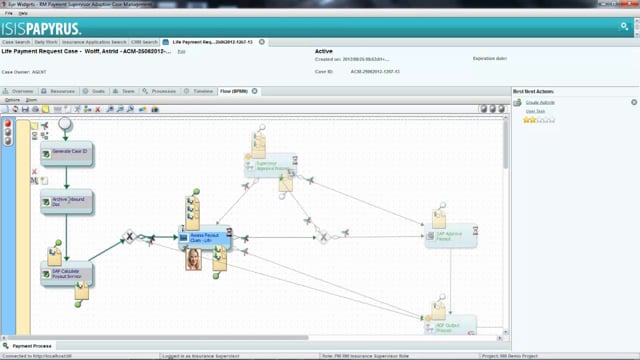
Task: Select the Archive Inbound Doc node
Action: coord(67,201)
